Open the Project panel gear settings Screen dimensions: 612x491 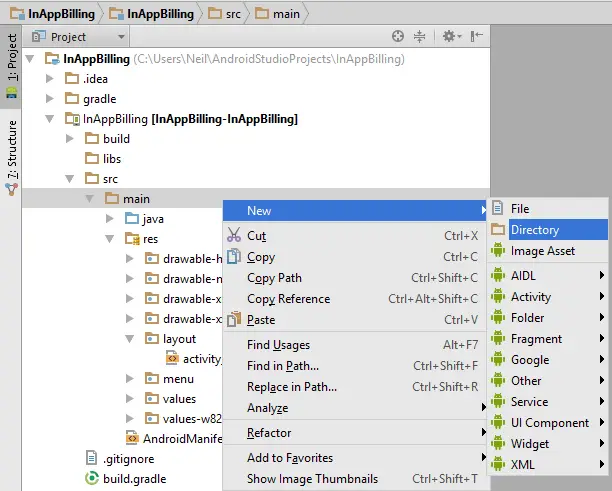(x=452, y=36)
